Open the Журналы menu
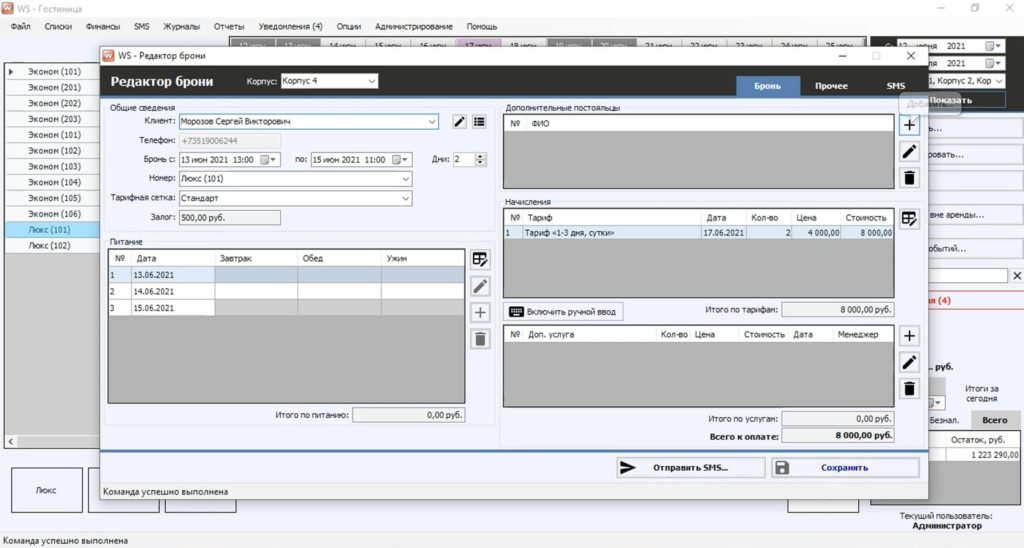 tap(182, 27)
